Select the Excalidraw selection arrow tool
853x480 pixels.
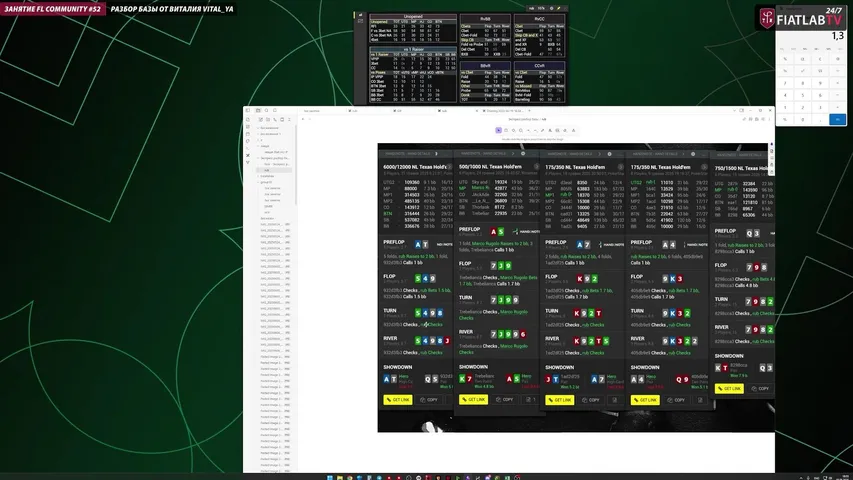[x=498, y=130]
